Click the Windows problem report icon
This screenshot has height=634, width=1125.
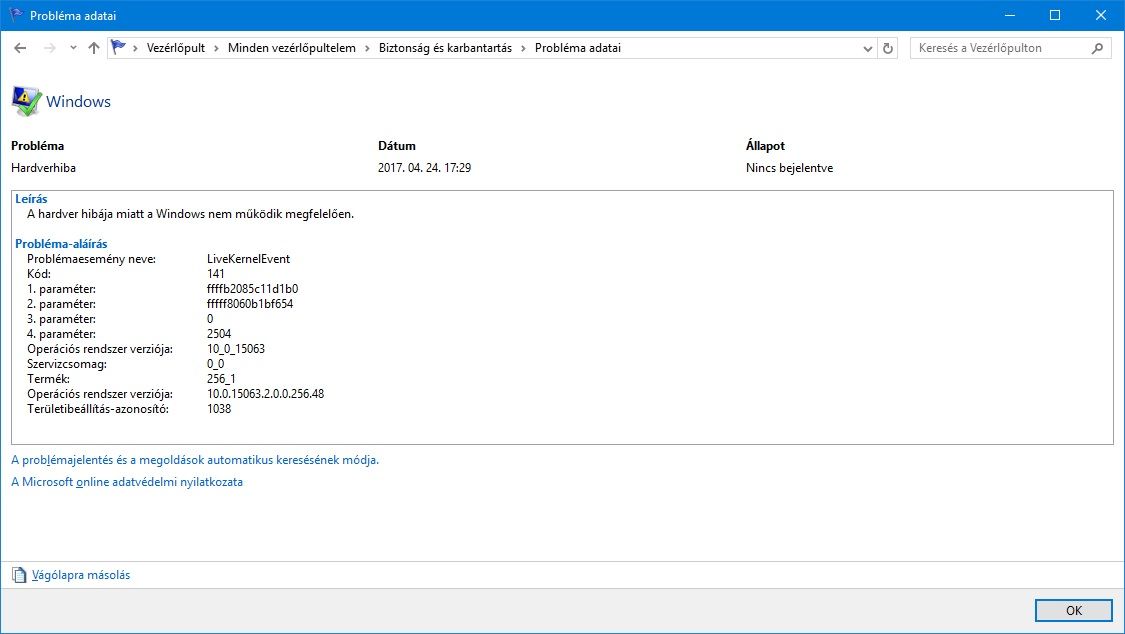click(27, 101)
